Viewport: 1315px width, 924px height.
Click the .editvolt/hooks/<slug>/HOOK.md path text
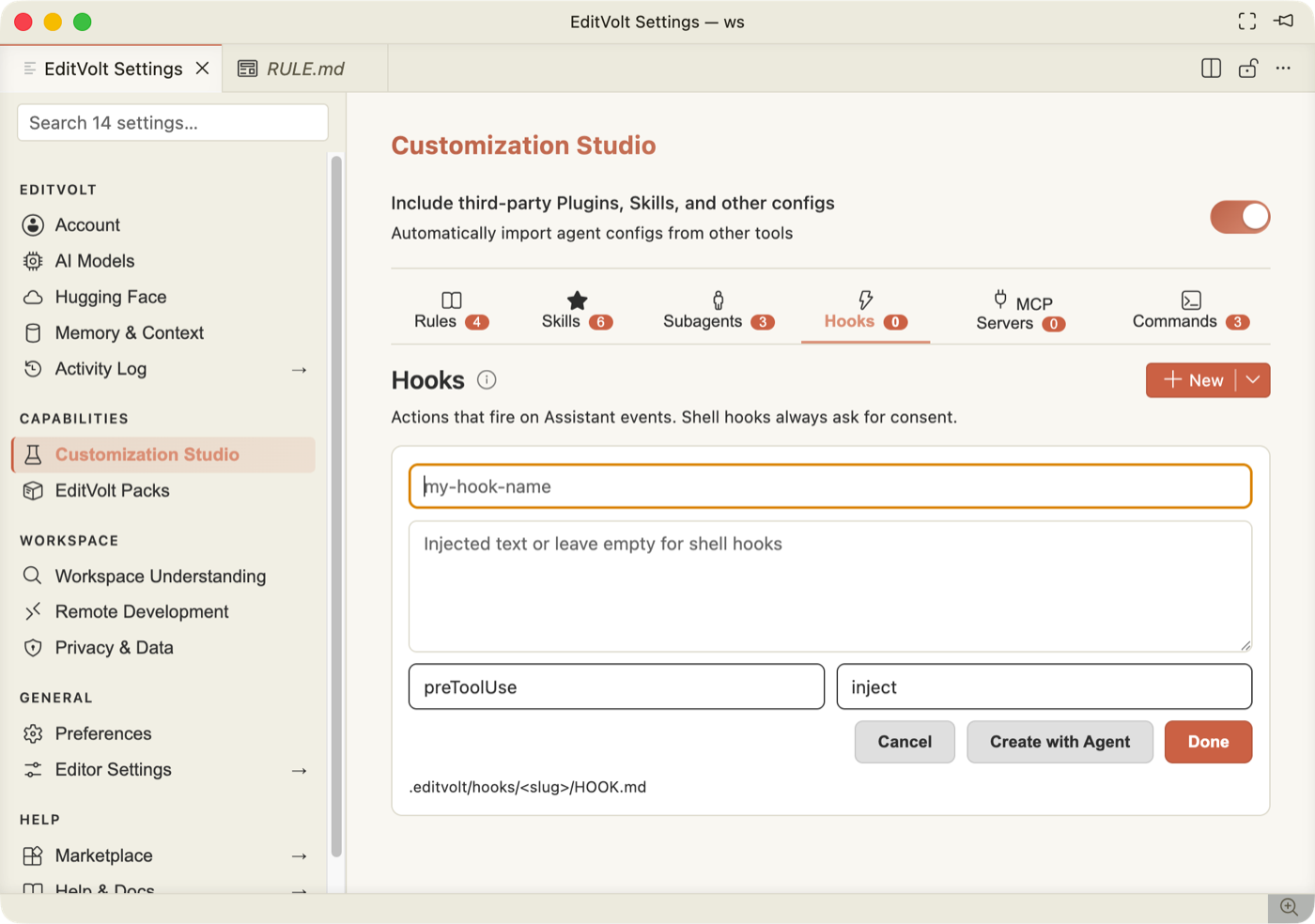coord(528,787)
